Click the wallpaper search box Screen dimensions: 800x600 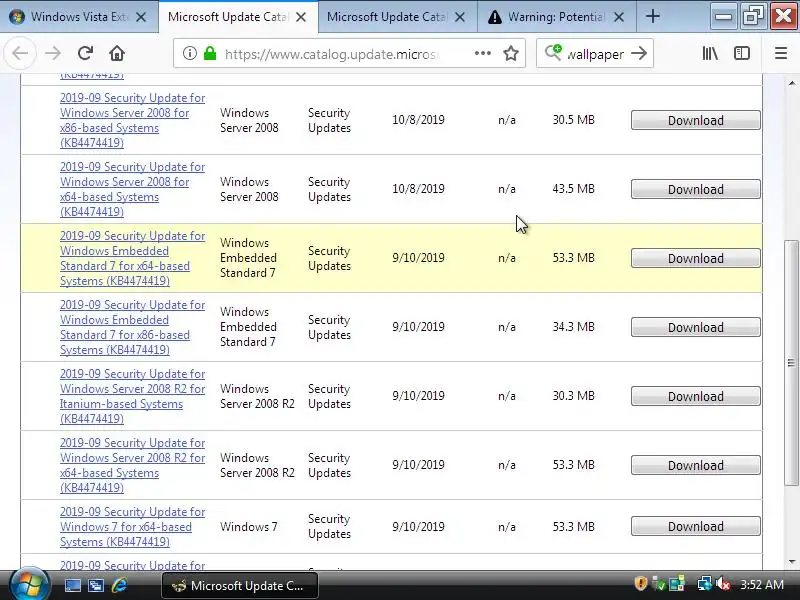596,54
